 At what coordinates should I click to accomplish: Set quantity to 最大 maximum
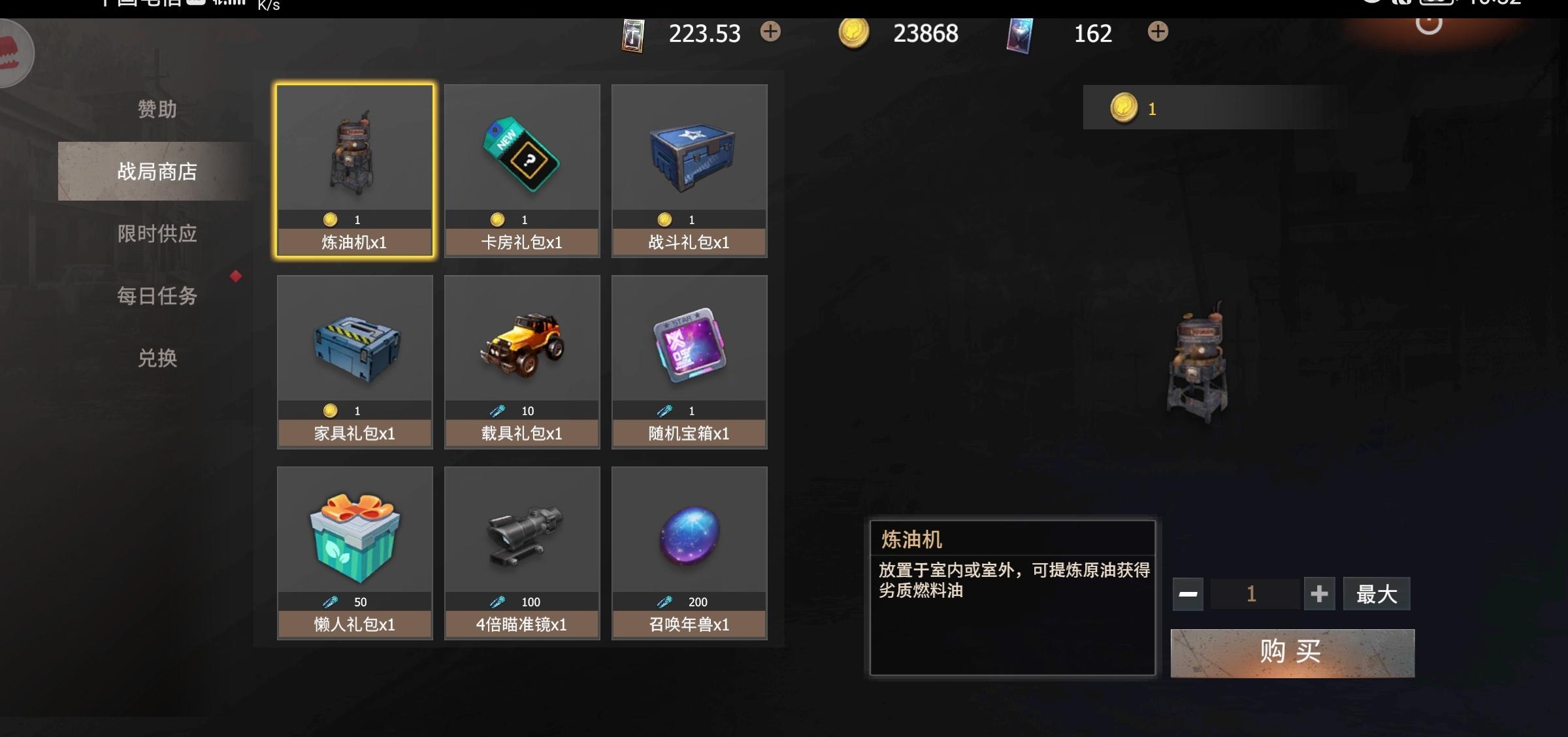pos(1377,594)
